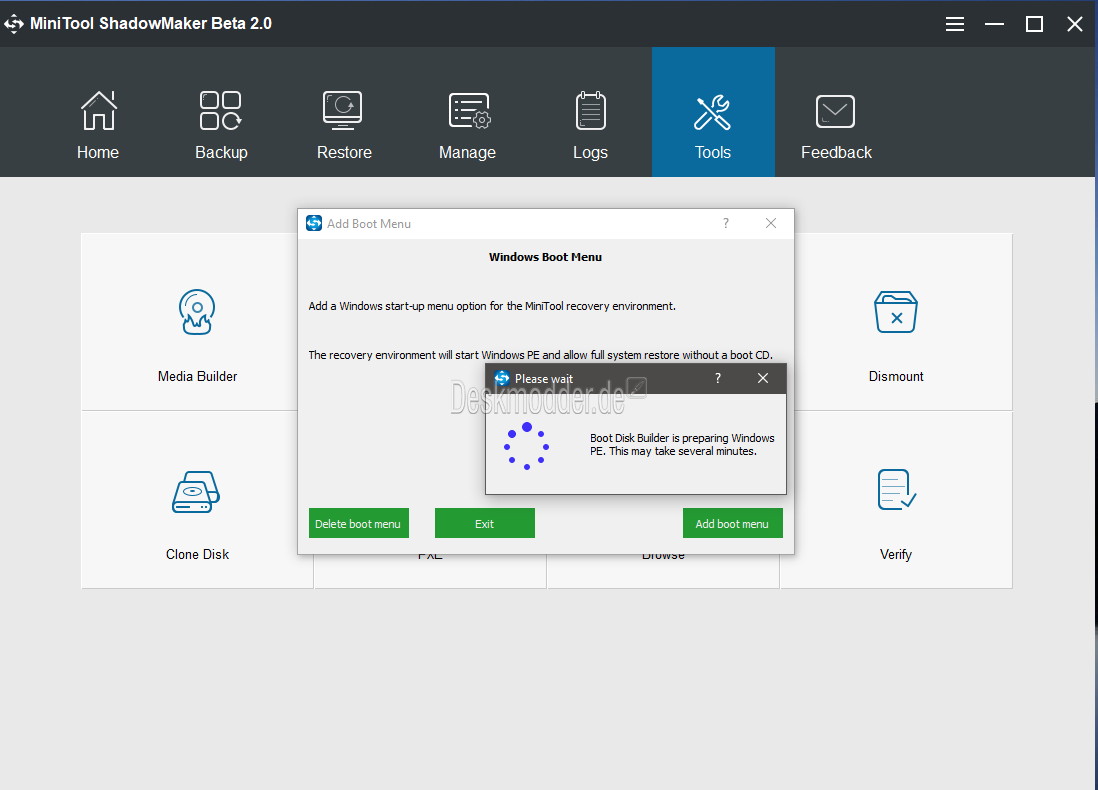Click the Home house icon

pyautogui.click(x=99, y=111)
